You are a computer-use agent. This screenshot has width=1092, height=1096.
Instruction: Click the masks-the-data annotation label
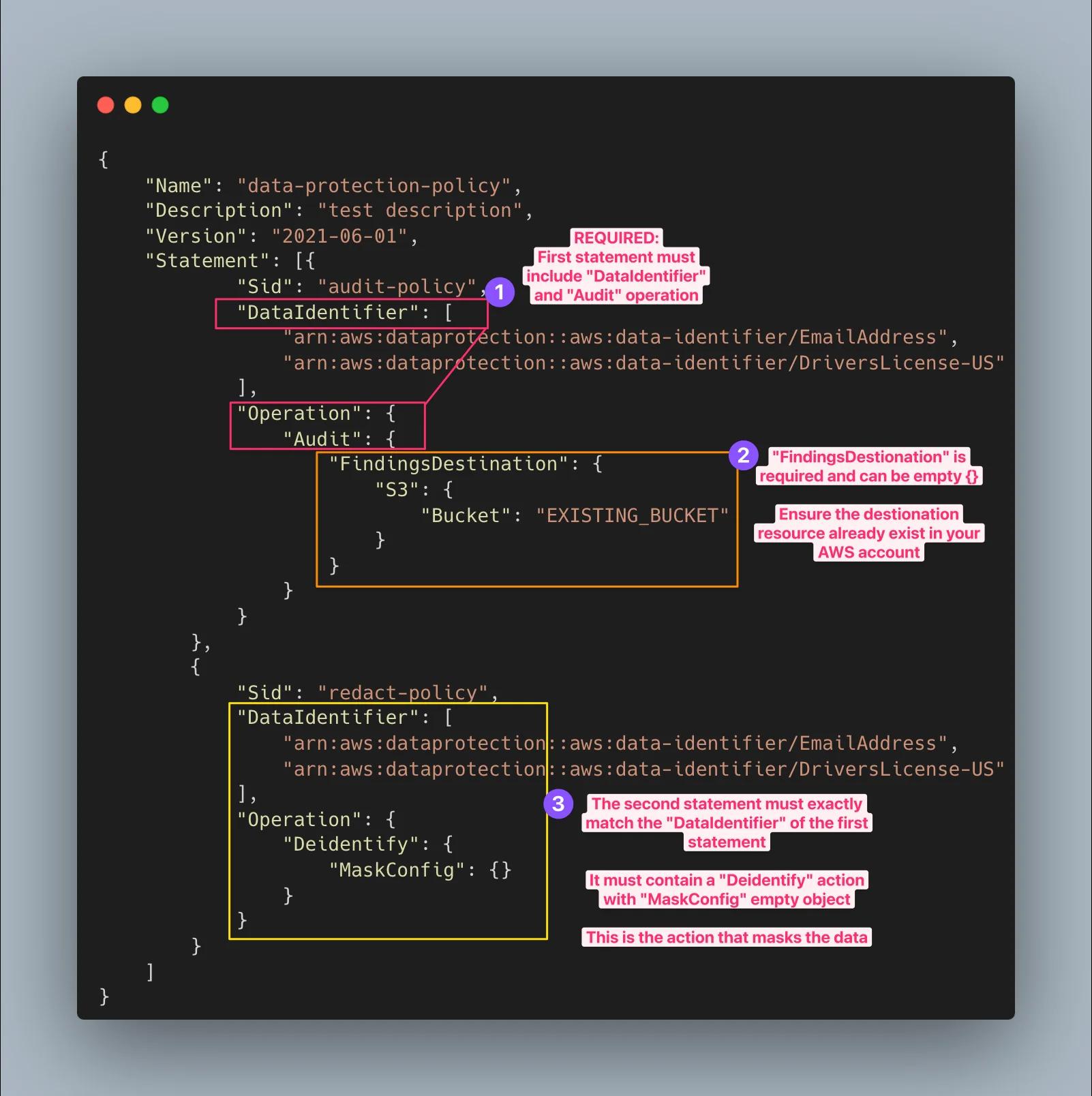727,937
